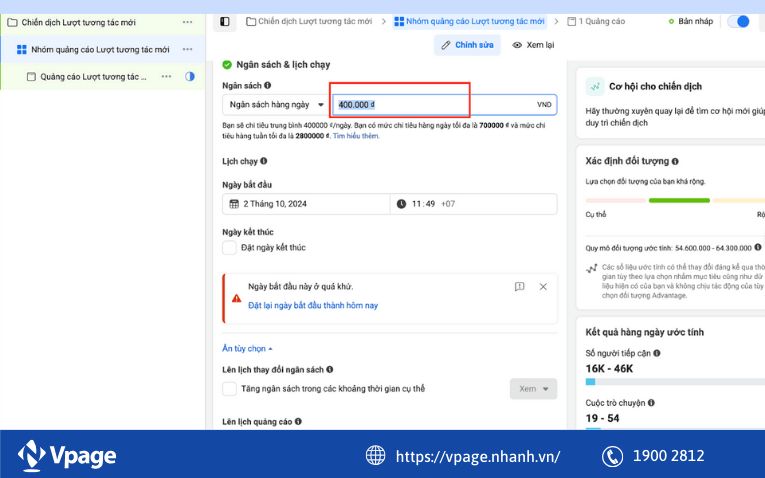The height and width of the screenshot is (478, 765).
Task: Click info icon beside Quy mô đối tượng ước tính
Action: pyautogui.click(x=758, y=247)
